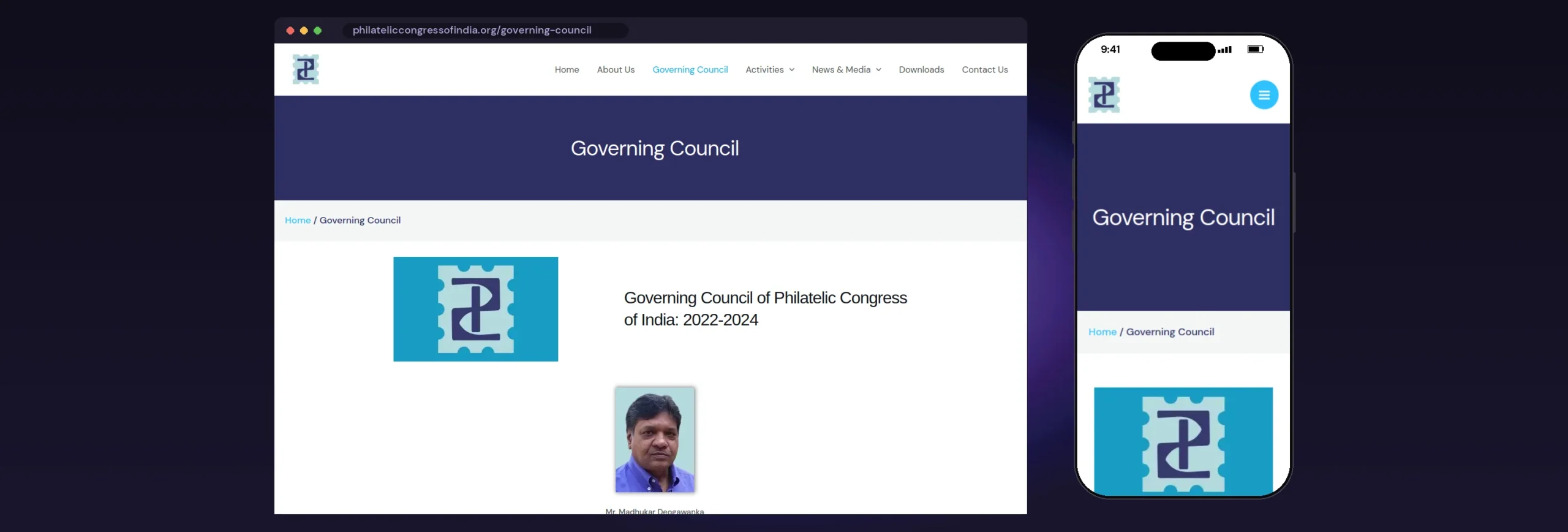
Task: Tap the logo in the mobile header
Action: click(1104, 95)
